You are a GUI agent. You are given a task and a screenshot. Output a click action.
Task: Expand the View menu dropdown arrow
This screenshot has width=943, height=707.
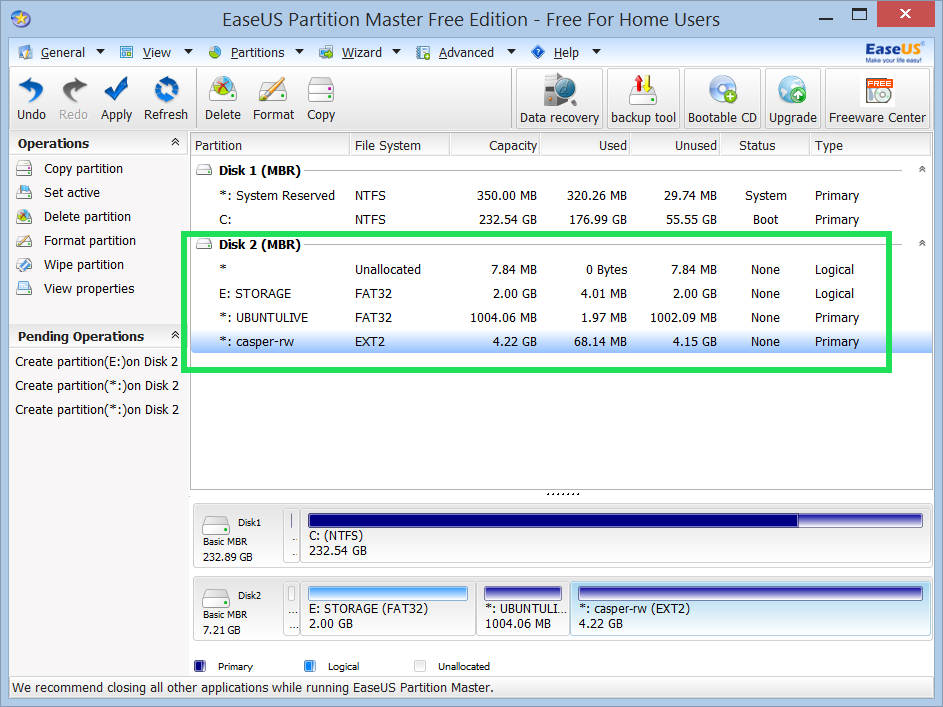(188, 52)
